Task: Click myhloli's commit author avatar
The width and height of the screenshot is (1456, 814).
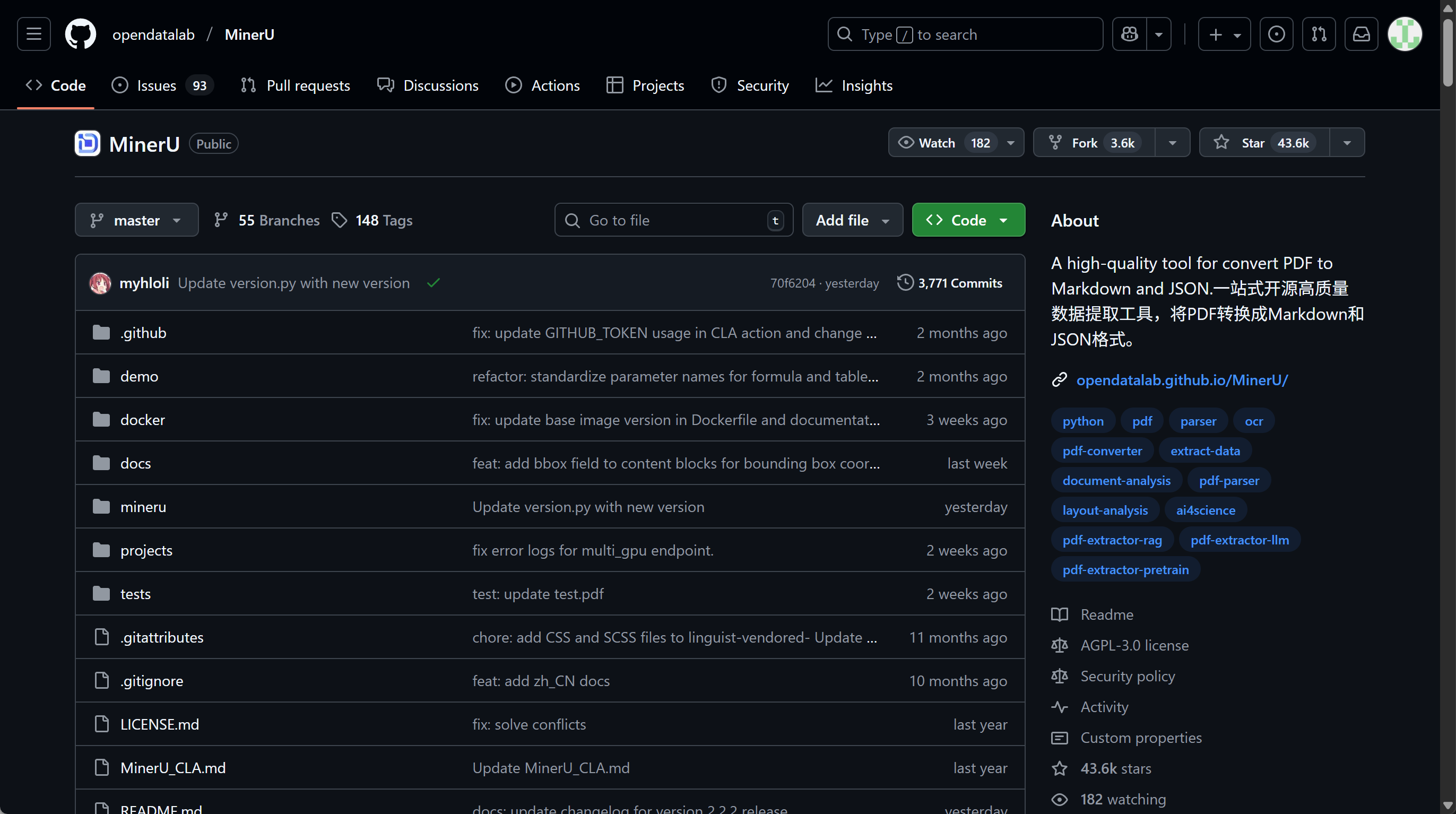Action: pos(101,283)
